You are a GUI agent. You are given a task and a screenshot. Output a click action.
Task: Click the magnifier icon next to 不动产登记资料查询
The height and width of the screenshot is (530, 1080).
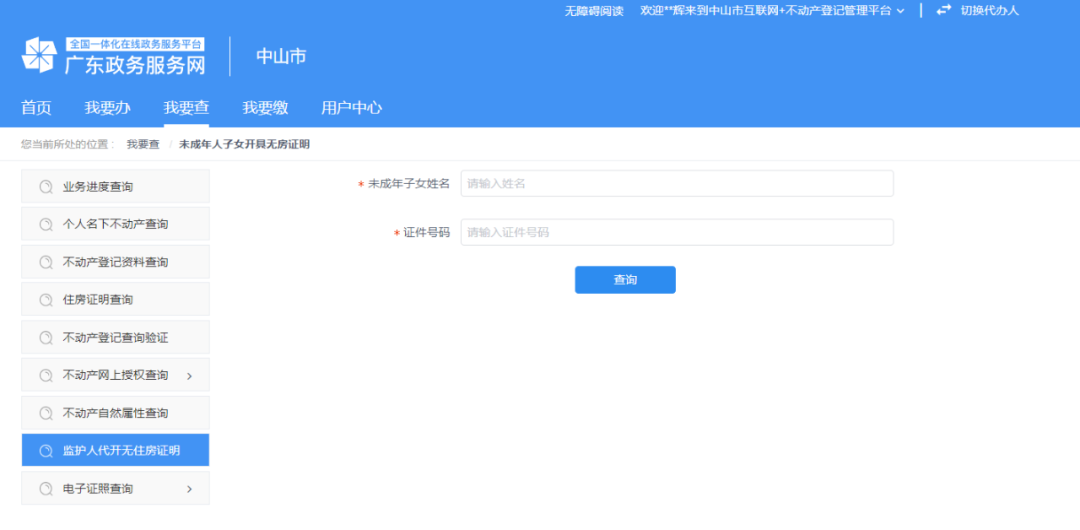[46, 262]
